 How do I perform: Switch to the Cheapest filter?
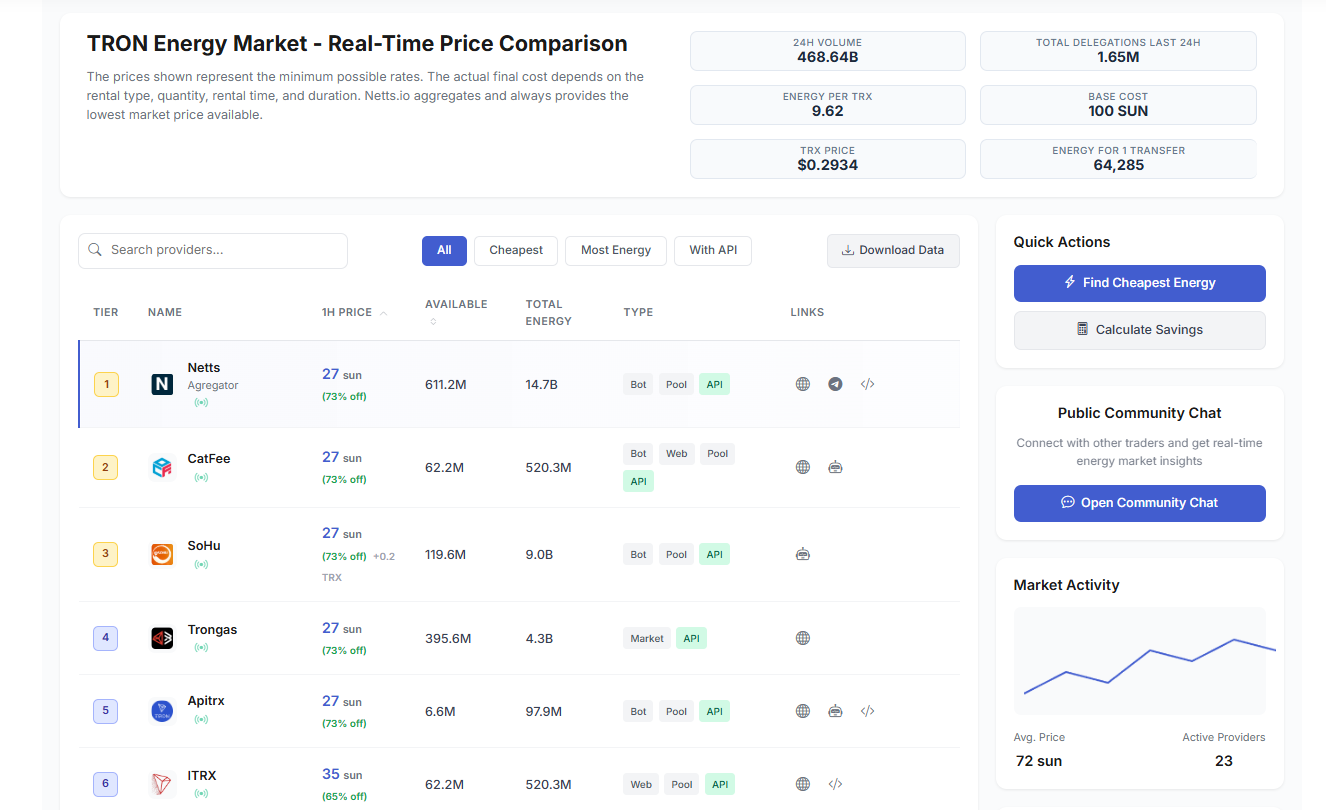pyautogui.click(x=516, y=250)
